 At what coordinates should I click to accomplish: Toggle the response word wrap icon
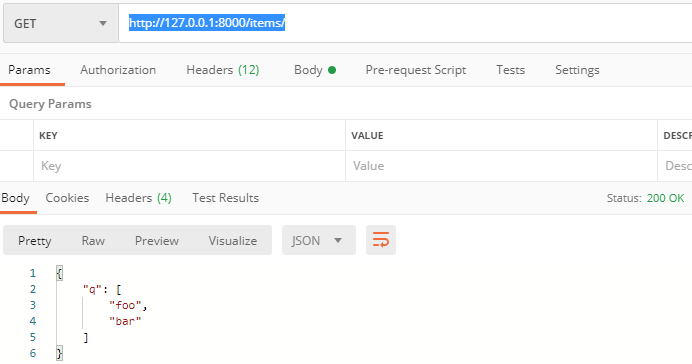pyautogui.click(x=380, y=240)
